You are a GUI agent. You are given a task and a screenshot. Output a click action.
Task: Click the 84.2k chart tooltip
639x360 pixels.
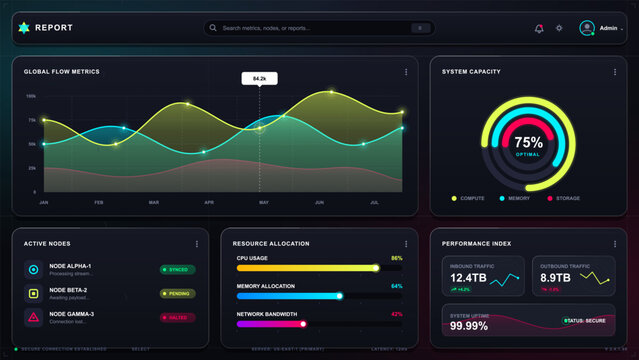260,78
